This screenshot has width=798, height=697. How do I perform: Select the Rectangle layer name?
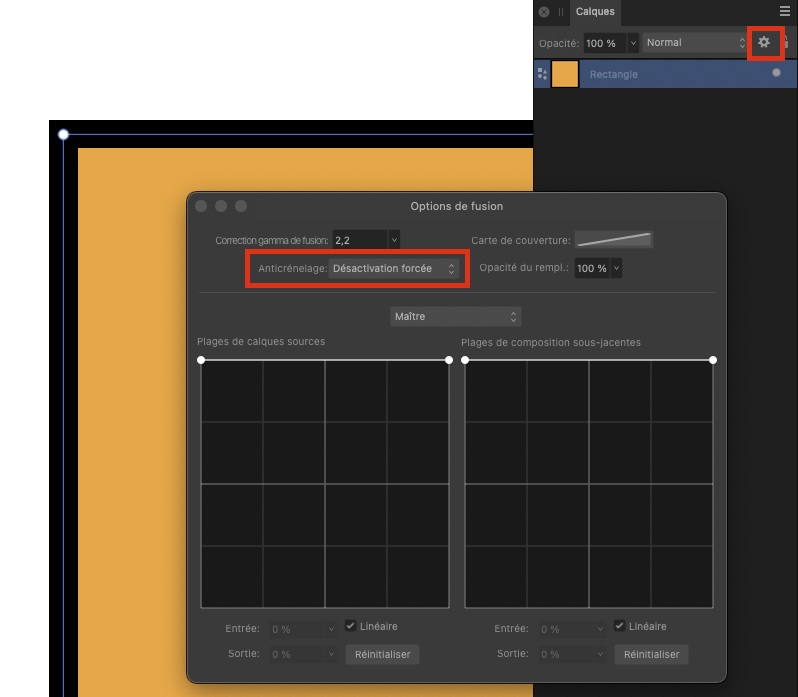click(613, 74)
